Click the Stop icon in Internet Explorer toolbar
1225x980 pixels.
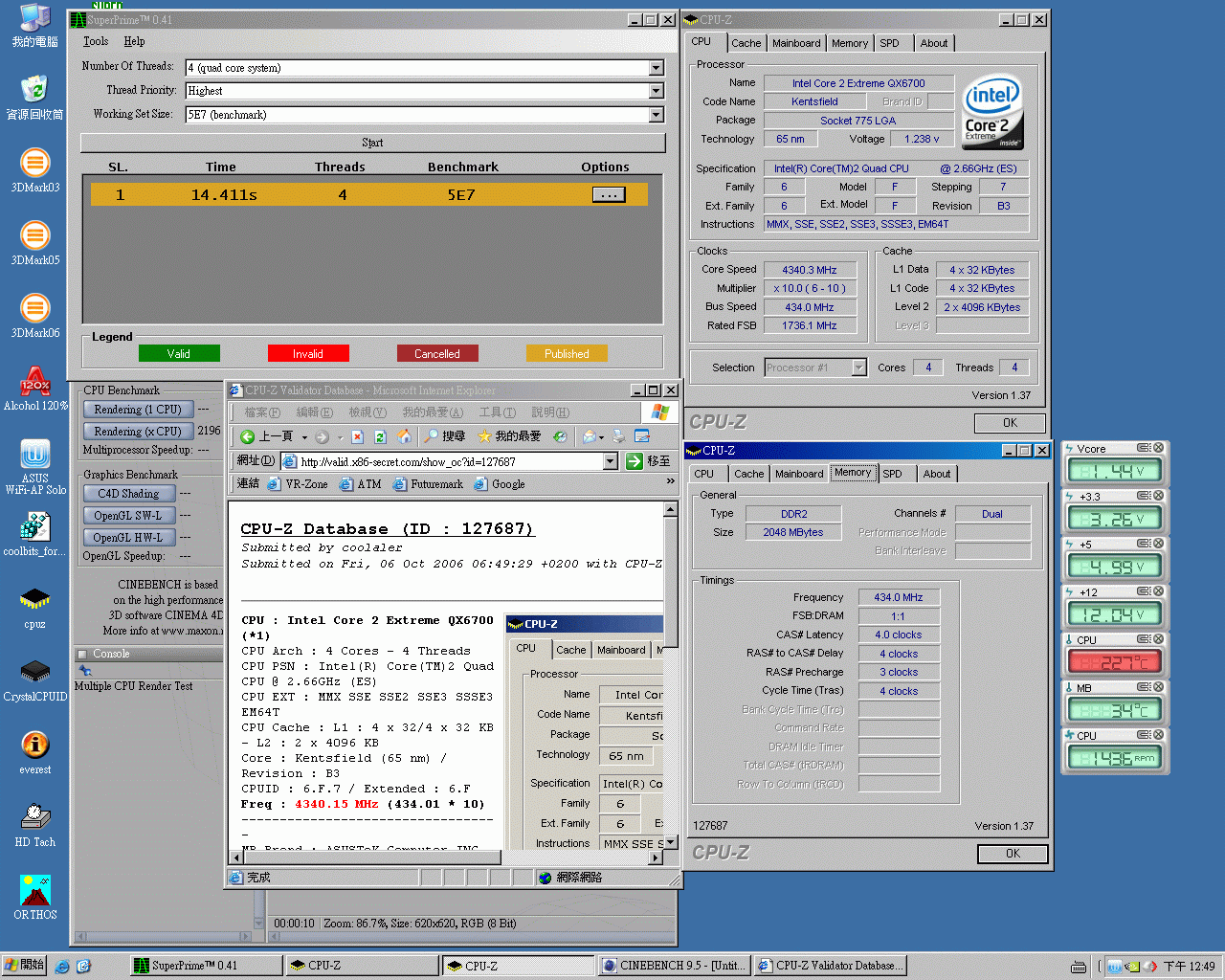[357, 436]
